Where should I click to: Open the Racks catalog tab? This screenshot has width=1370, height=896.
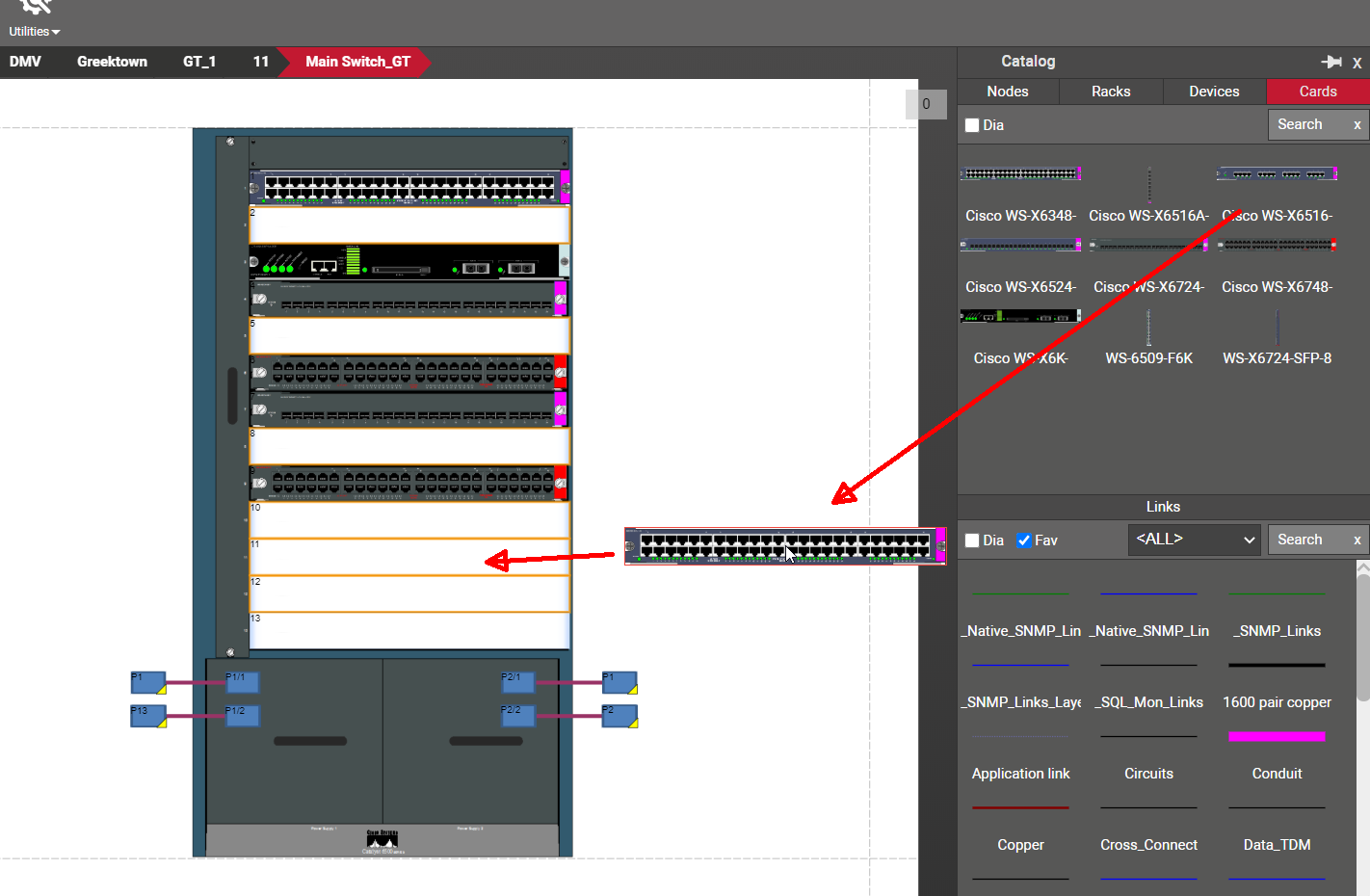click(x=1111, y=92)
